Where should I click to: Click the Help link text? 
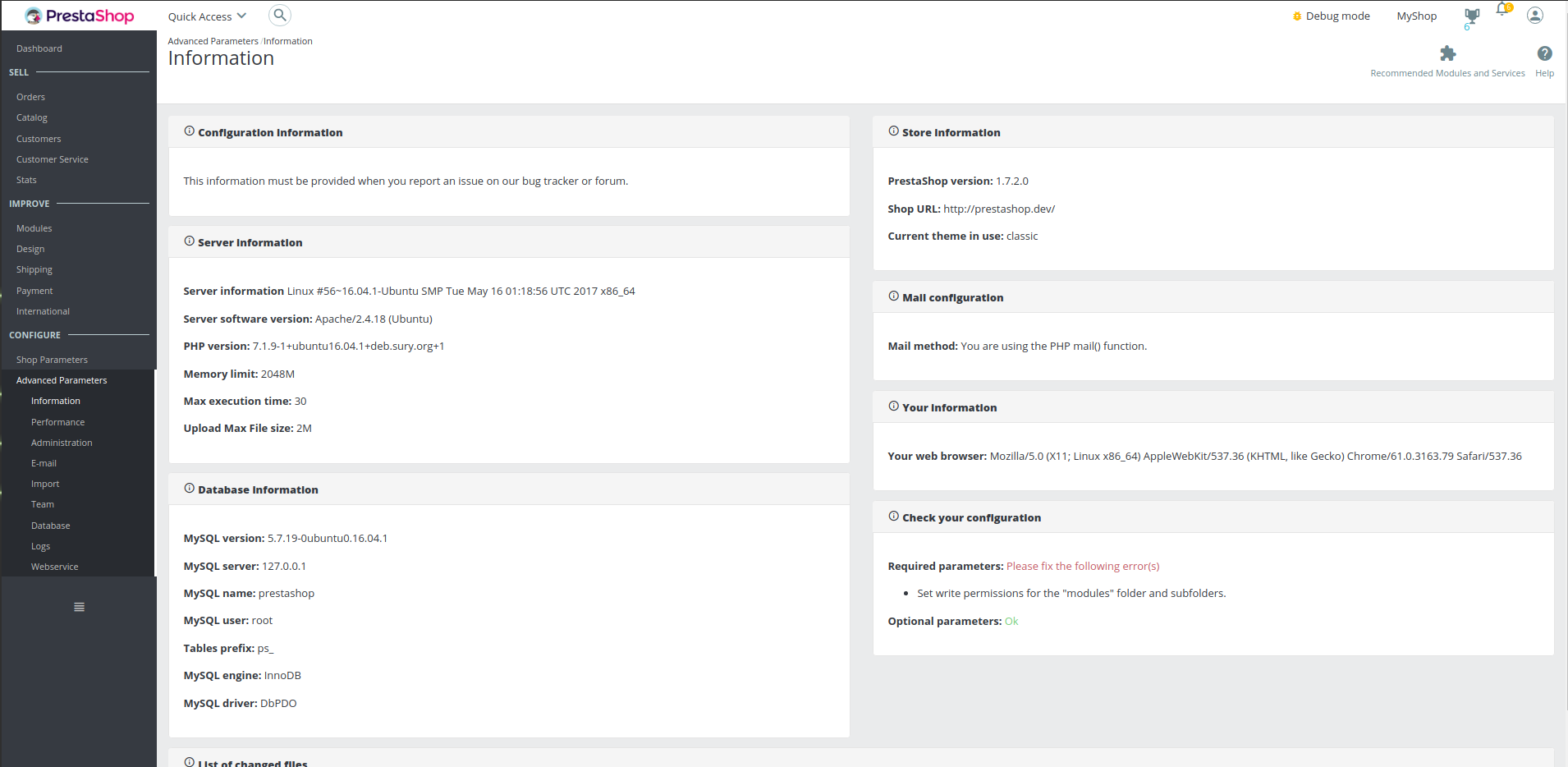pos(1544,73)
